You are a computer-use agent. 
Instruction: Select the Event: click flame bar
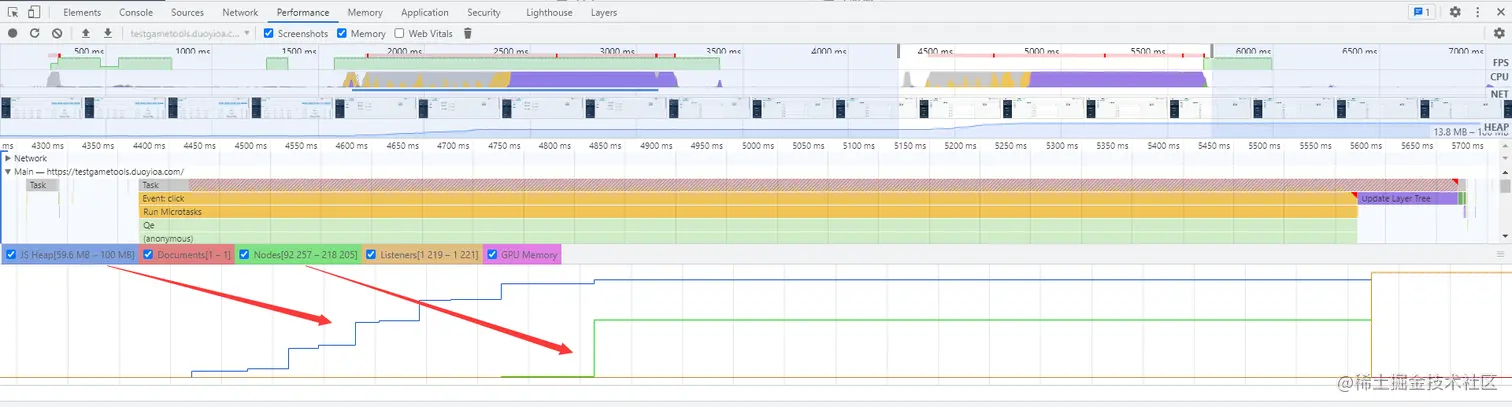pyautogui.click(x=748, y=198)
